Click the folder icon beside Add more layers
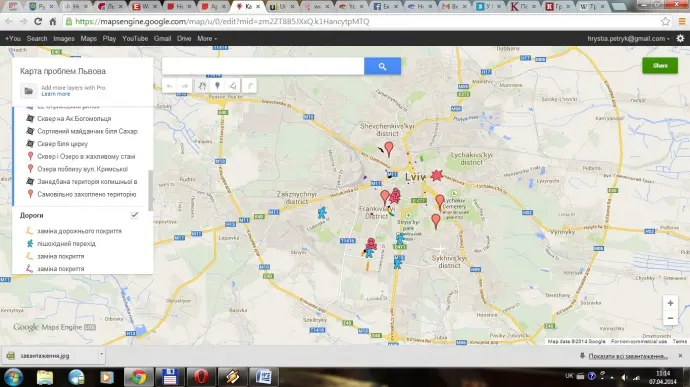 tap(29, 91)
